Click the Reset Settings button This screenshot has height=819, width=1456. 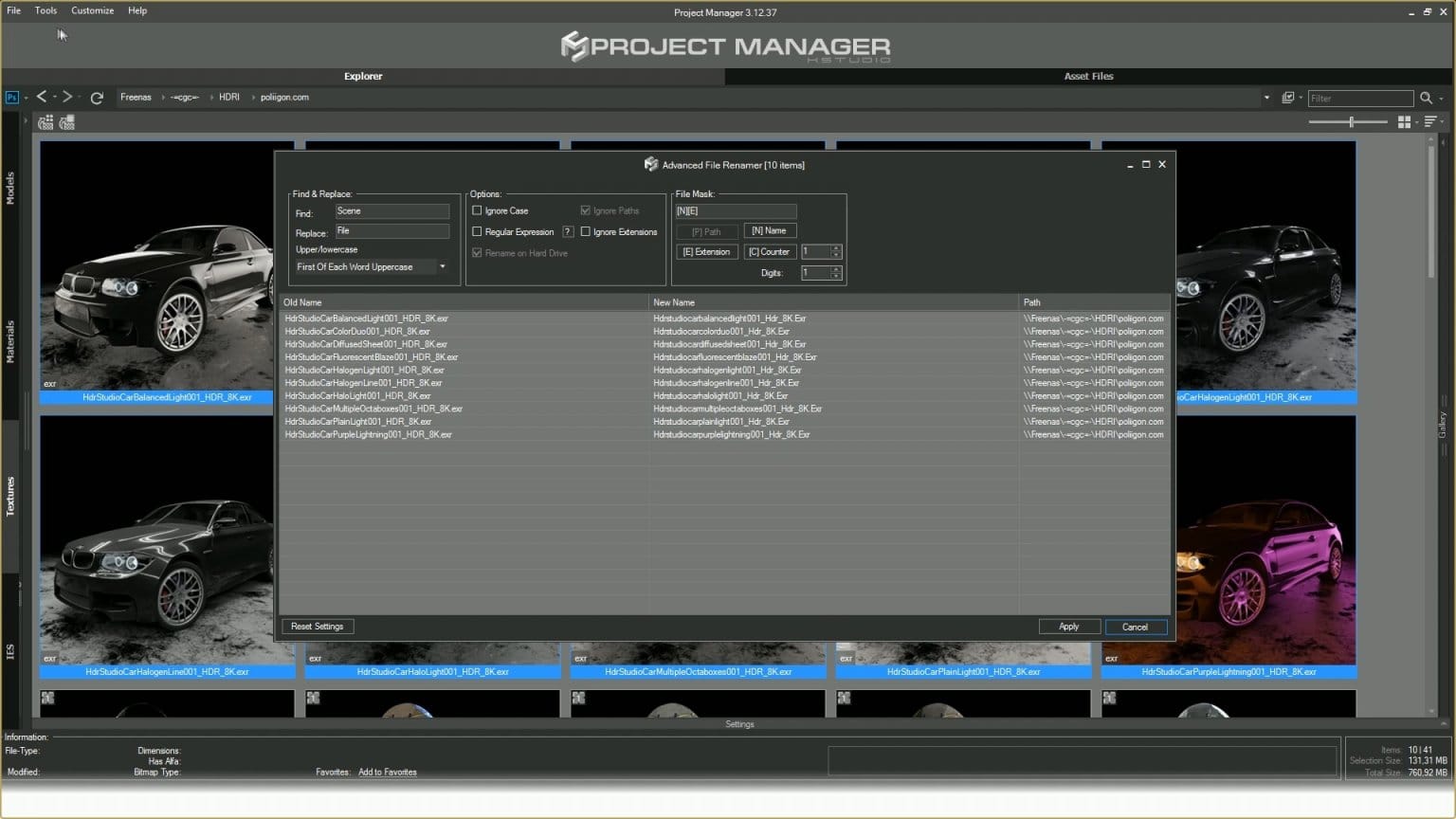coord(317,627)
